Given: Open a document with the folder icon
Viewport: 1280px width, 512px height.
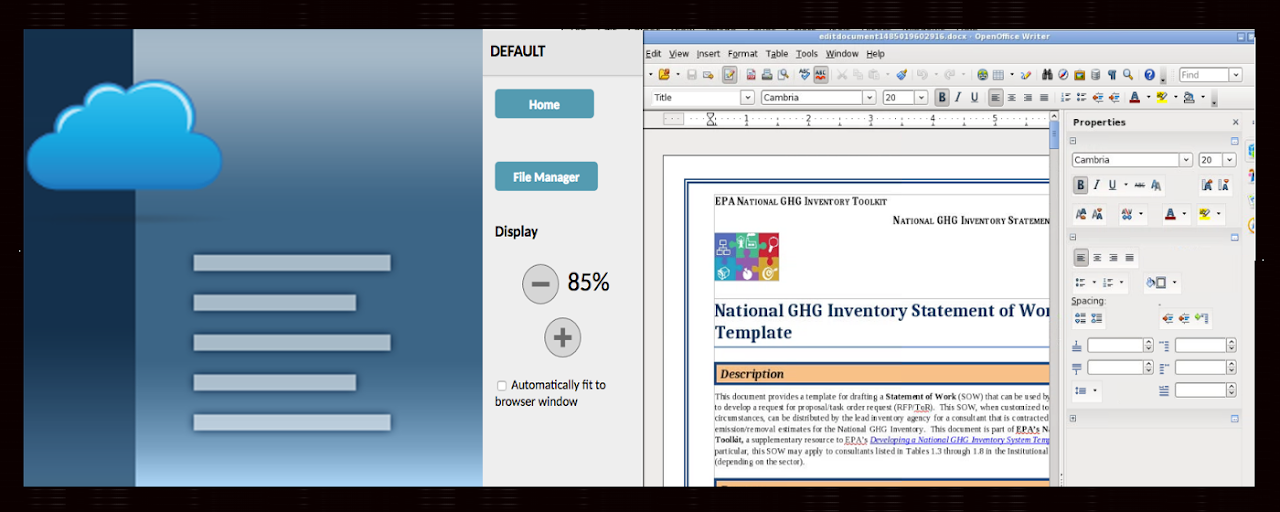Looking at the screenshot, I should (x=664, y=74).
